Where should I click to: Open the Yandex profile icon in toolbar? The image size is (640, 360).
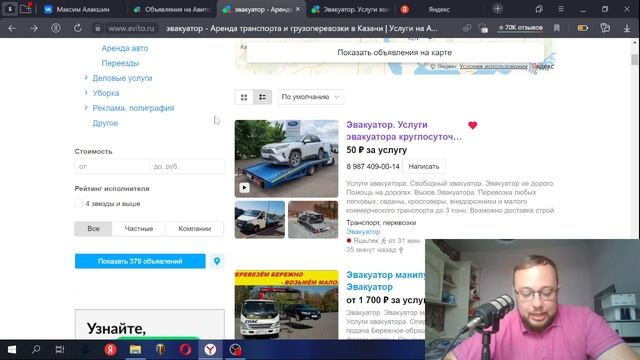click(x=56, y=28)
